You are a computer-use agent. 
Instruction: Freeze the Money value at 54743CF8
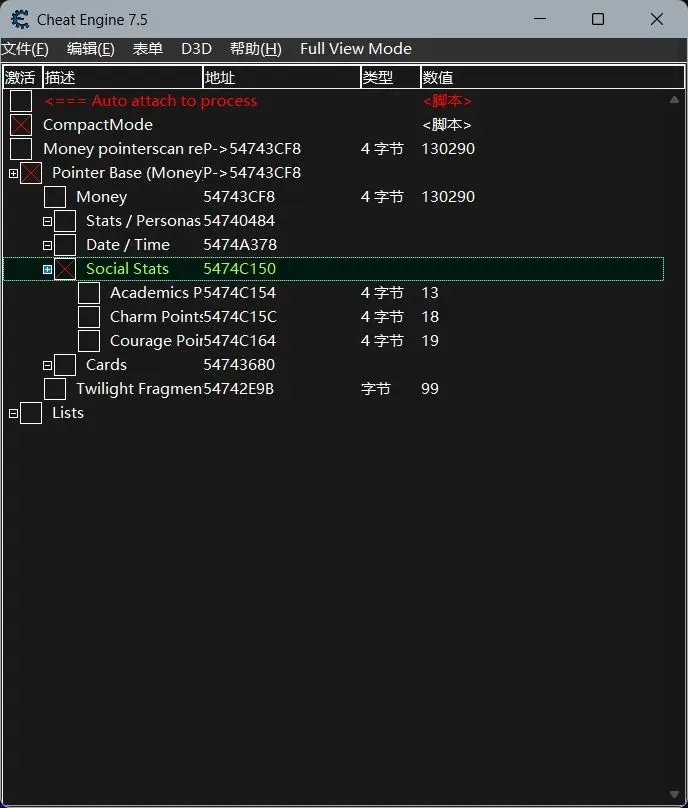click(55, 197)
